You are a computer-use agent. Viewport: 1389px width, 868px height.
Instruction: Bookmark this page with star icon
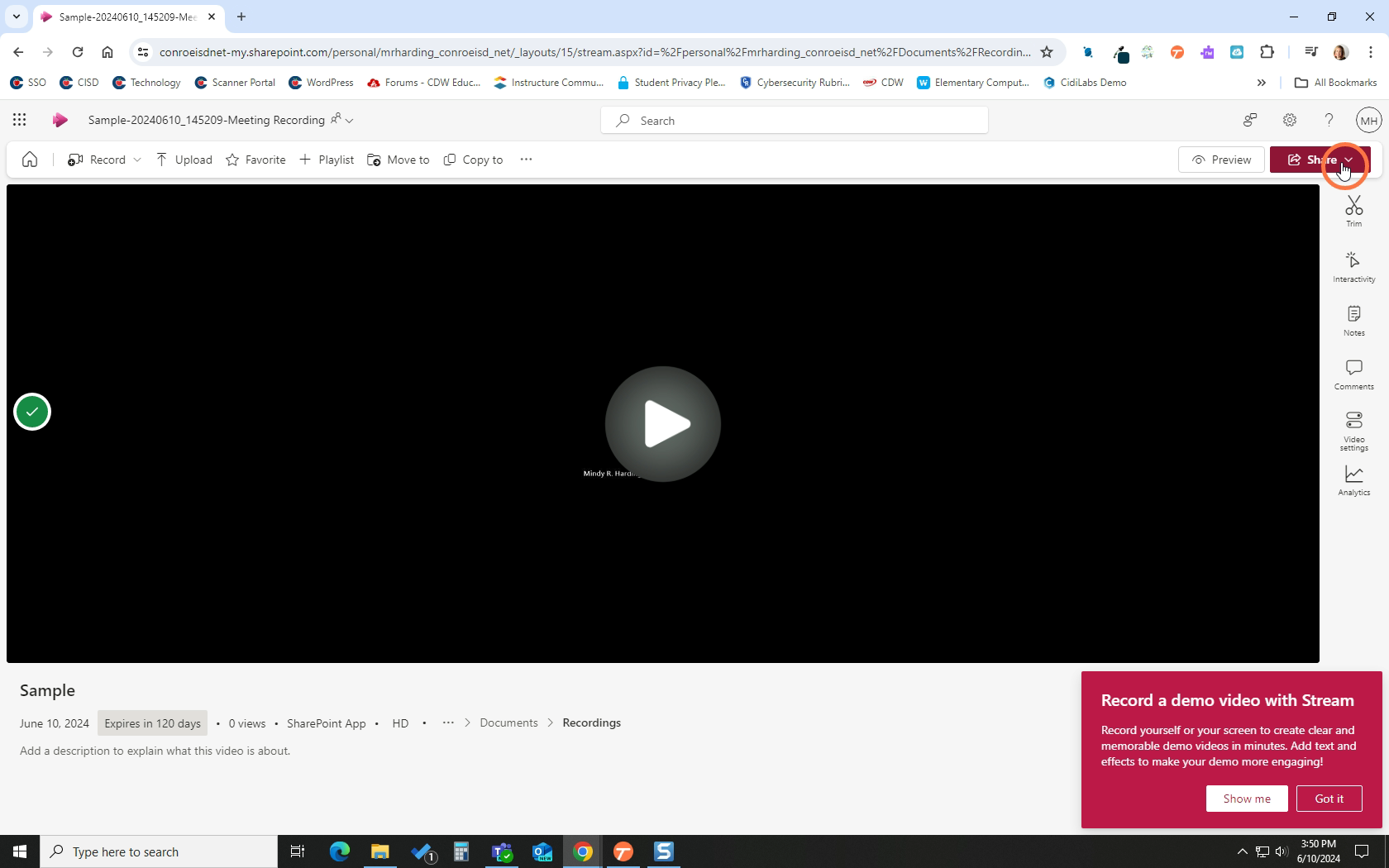click(1046, 52)
